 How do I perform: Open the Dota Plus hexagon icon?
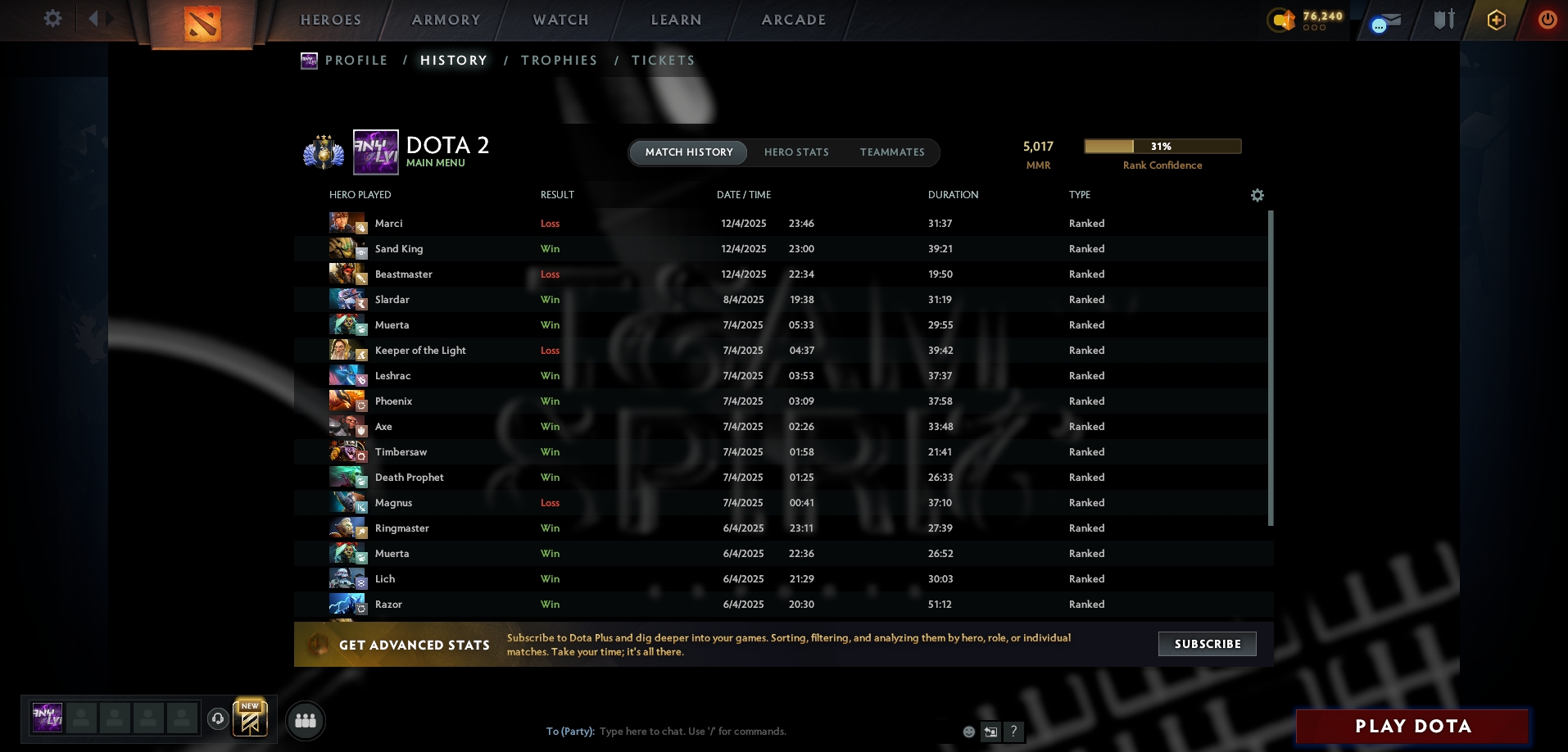[x=1496, y=20]
